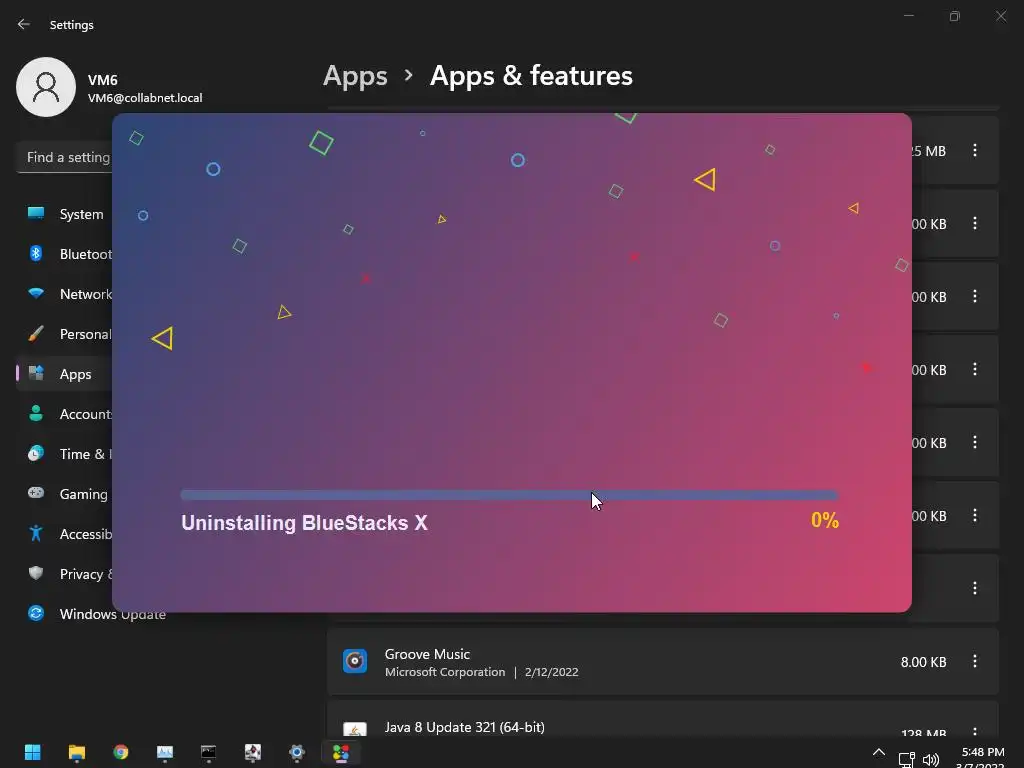Open the Personalization category
This screenshot has width=1024, height=768.
(65, 334)
